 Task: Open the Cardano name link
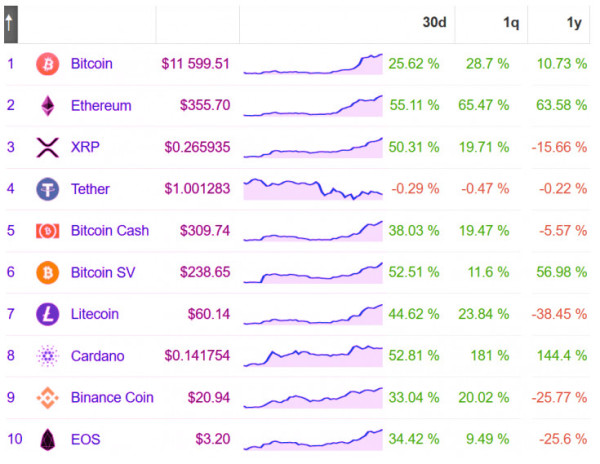tap(98, 356)
